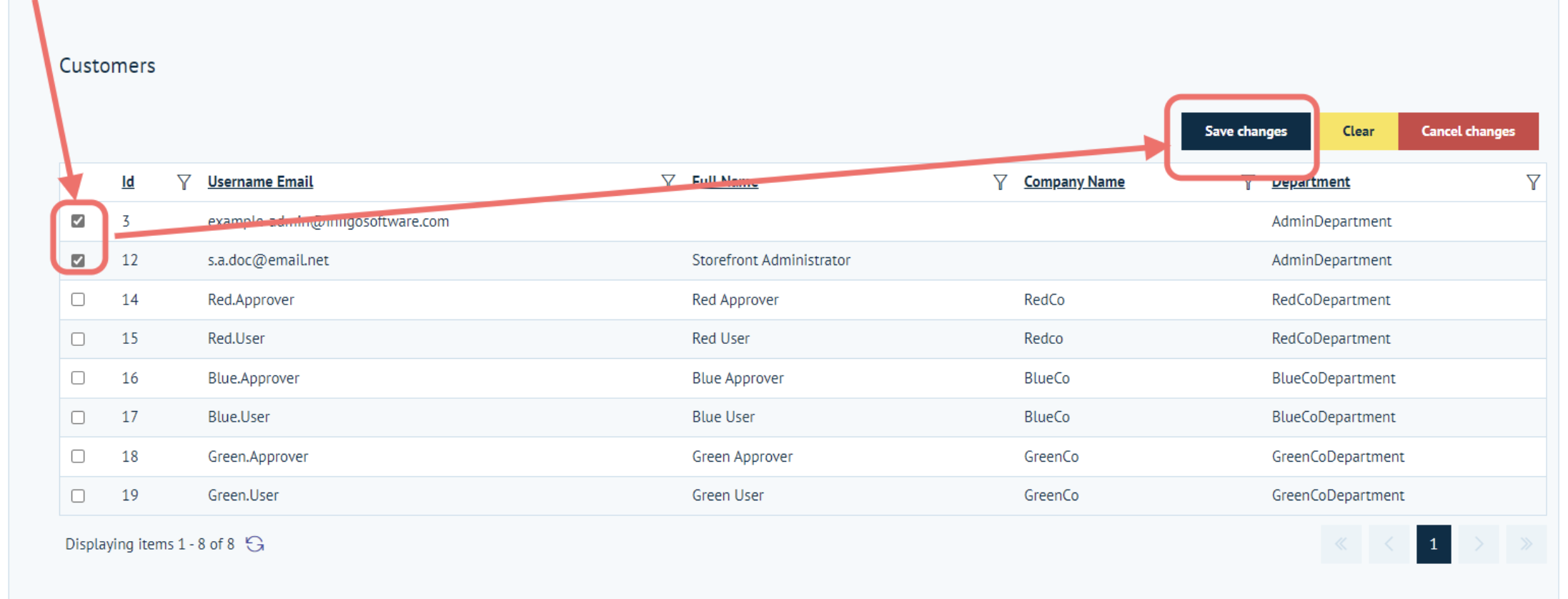Click the Customers section heading
The height and width of the screenshot is (599, 1568).
coord(107,66)
